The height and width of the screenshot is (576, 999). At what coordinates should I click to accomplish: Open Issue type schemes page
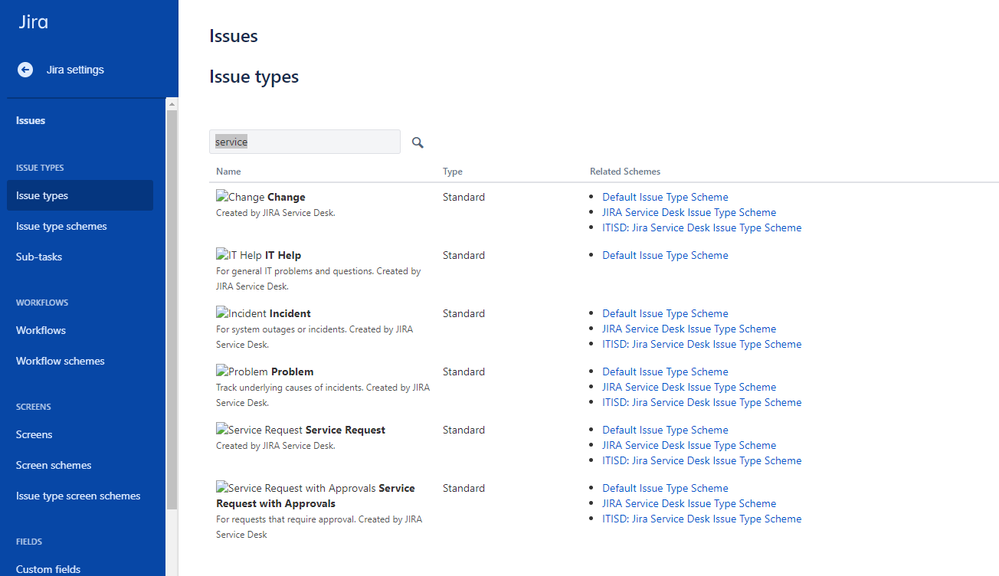tap(61, 226)
